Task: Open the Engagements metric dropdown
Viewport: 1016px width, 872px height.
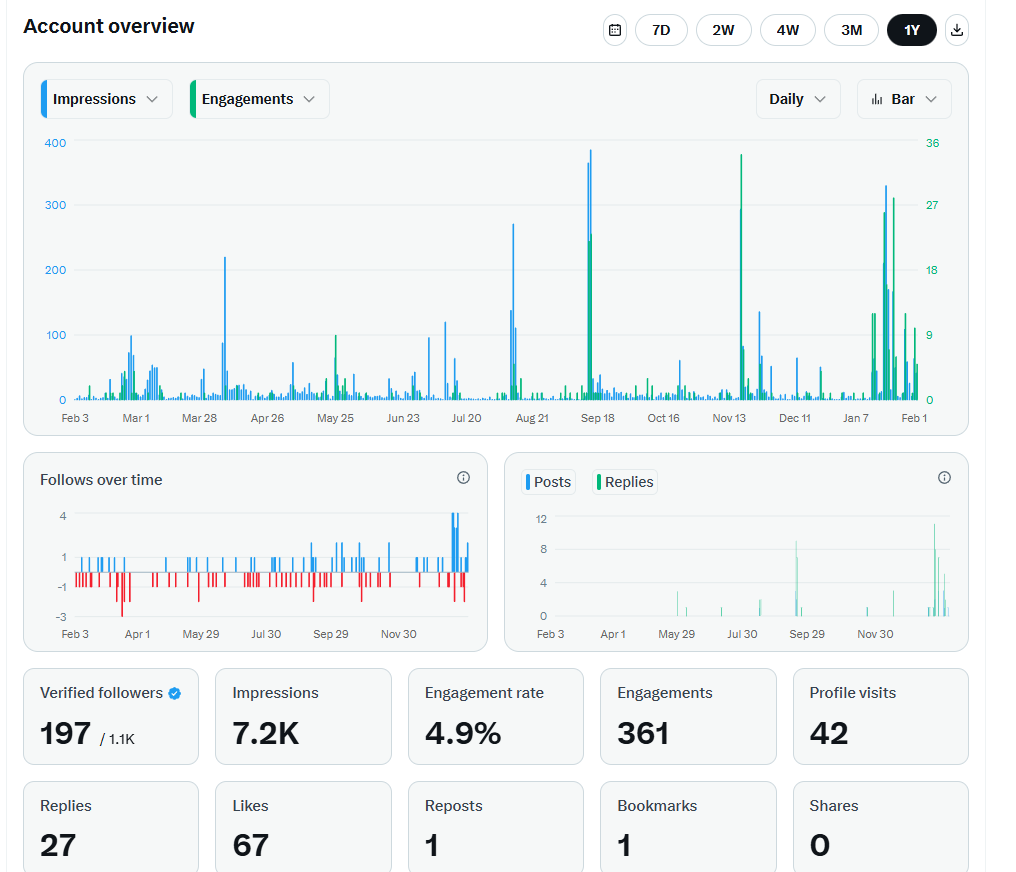Action: coord(259,99)
